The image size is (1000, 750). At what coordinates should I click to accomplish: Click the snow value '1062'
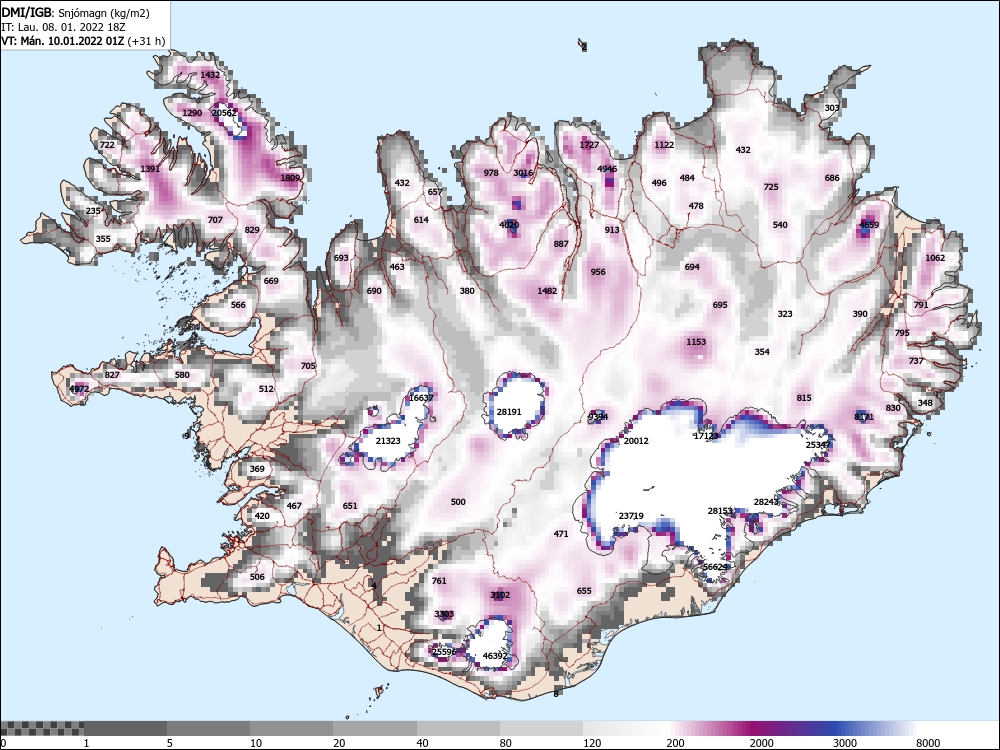[935, 258]
